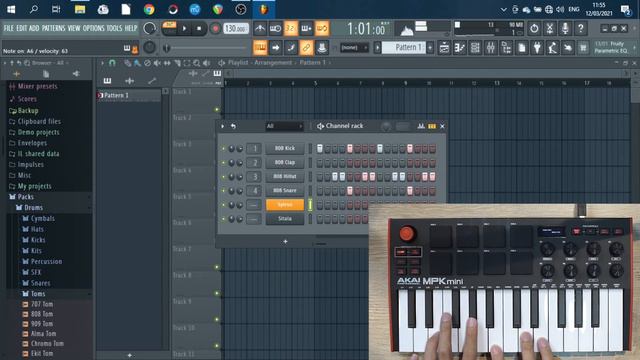Image resolution: width=640 pixels, height=360 pixels.
Task: Open the tempo tapper icon
Action: coord(553,48)
